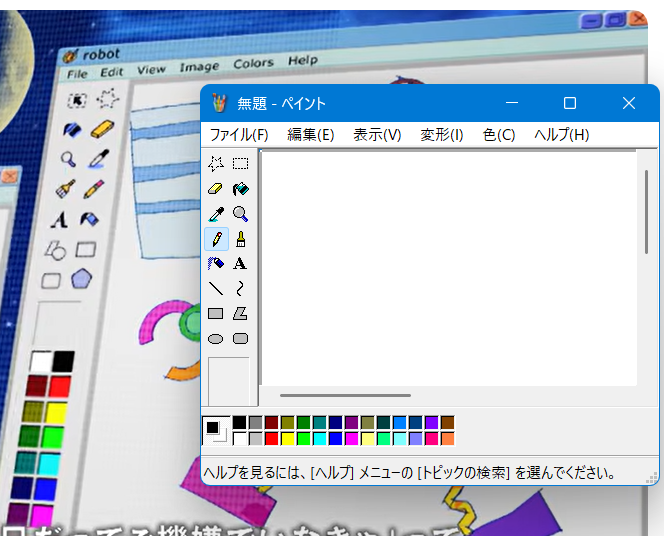Open the File menu in robot window
Screen dimensions: 664x536
77,74
